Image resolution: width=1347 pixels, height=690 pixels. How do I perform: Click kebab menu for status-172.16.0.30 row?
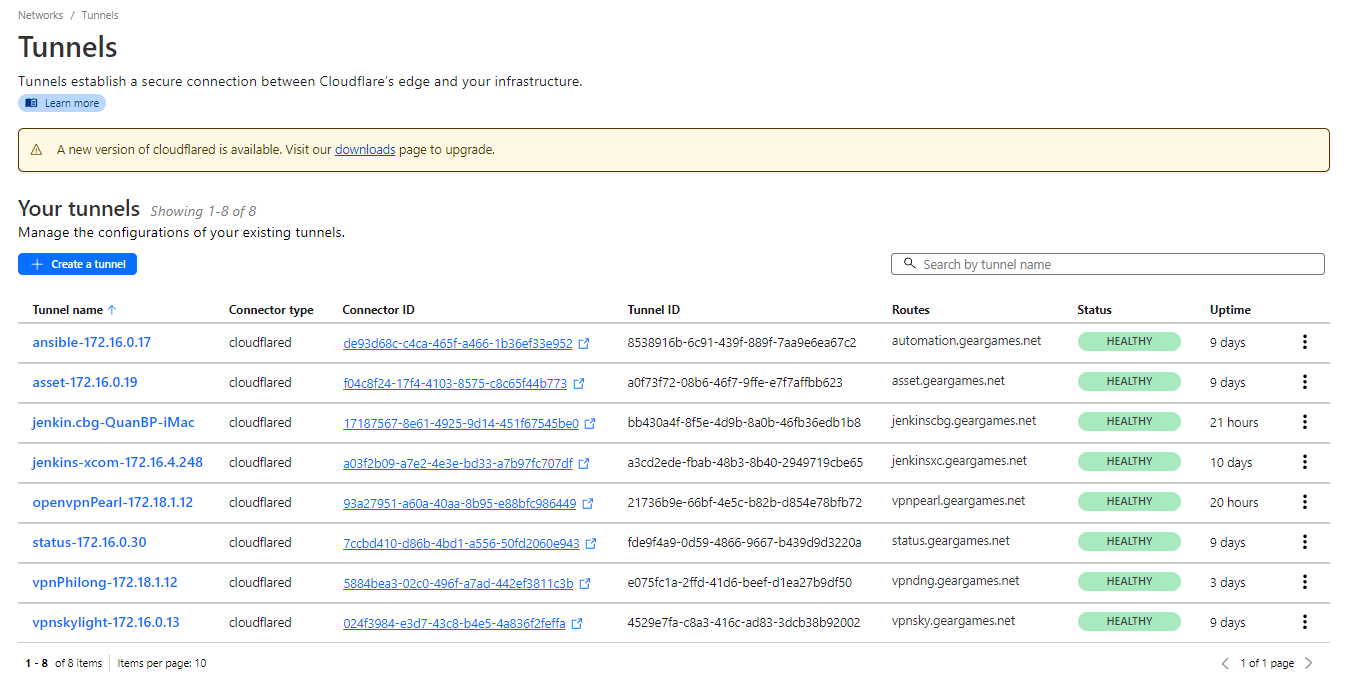(1304, 542)
